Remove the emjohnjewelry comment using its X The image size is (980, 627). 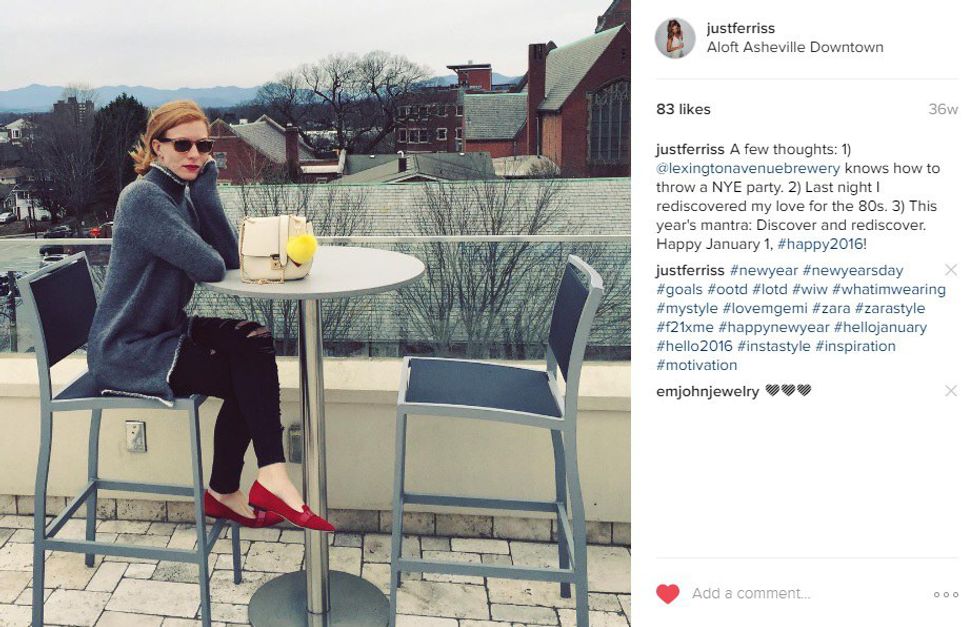click(x=951, y=391)
